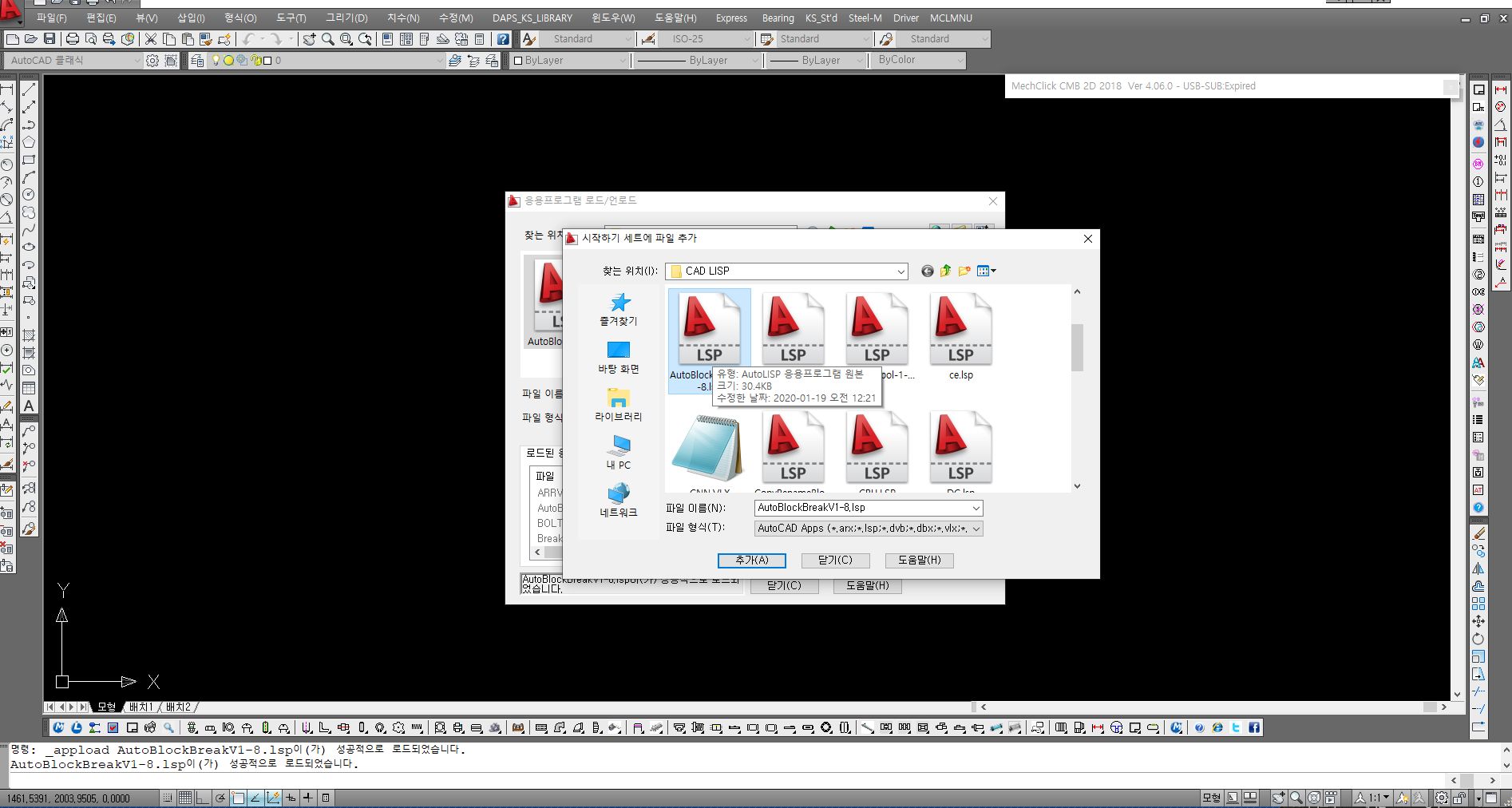
Task: Click Help (도움말) in Load/Unload Applications dialog
Action: click(868, 586)
